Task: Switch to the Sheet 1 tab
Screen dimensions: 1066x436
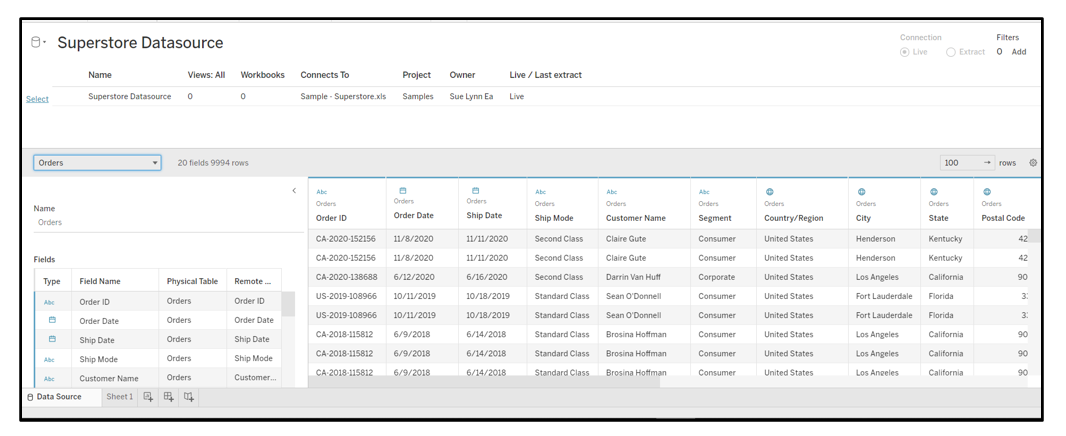Action: 119,397
